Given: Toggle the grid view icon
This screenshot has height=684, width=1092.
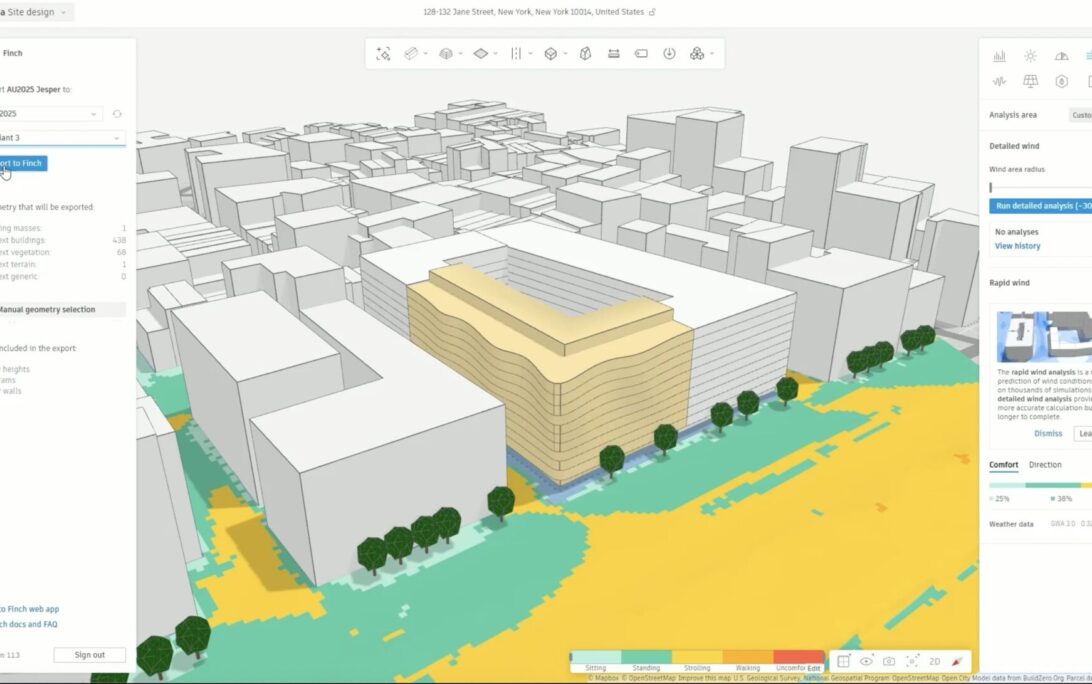Looking at the screenshot, I should click(843, 661).
